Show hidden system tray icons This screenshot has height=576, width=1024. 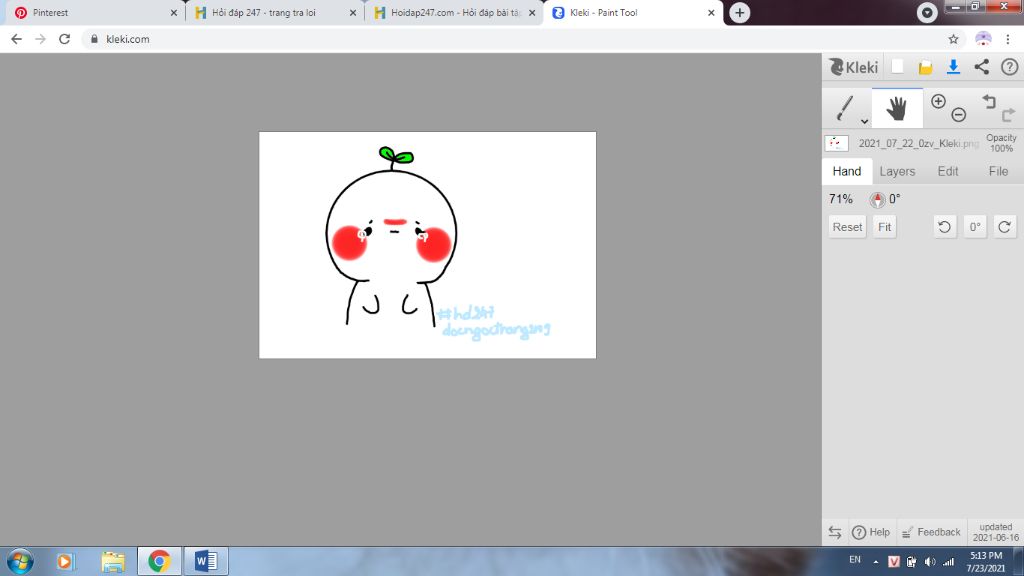[x=876, y=561]
